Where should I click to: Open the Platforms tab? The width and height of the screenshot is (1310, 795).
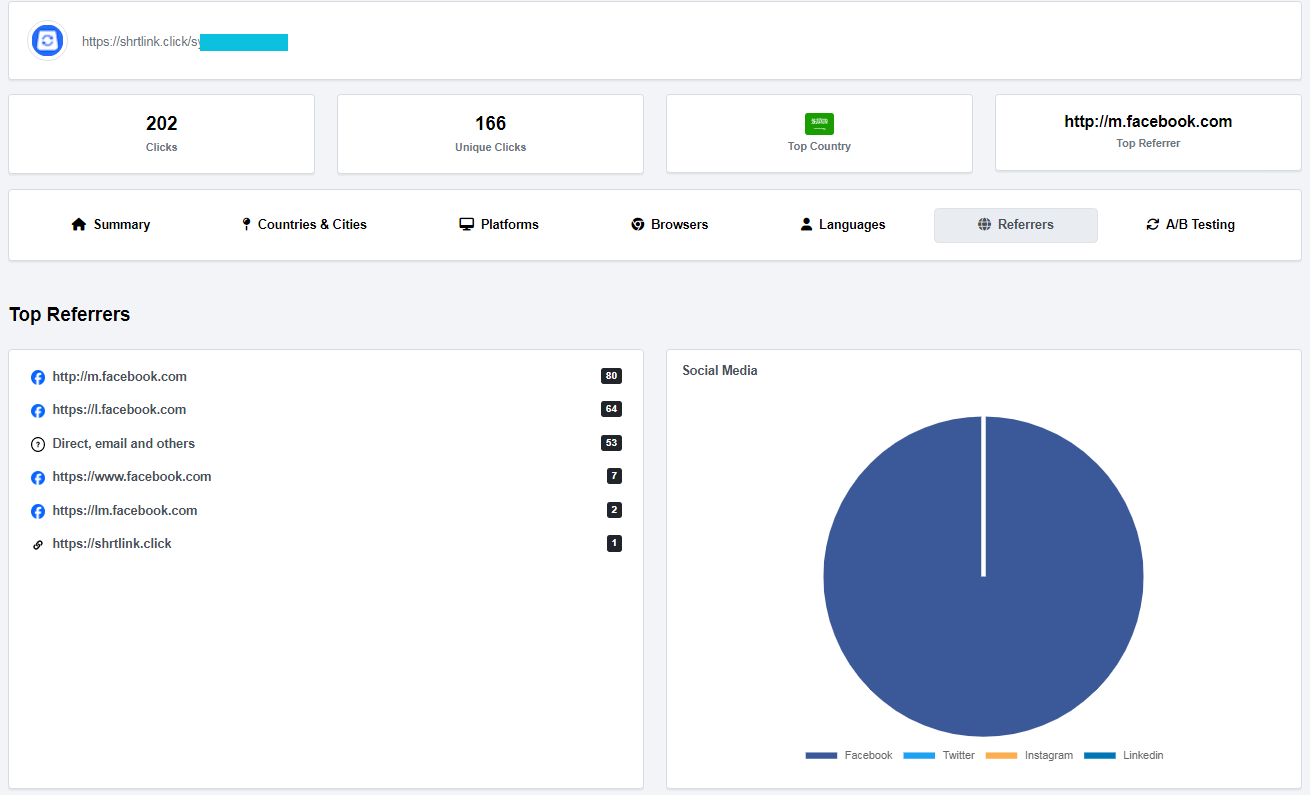click(x=499, y=225)
